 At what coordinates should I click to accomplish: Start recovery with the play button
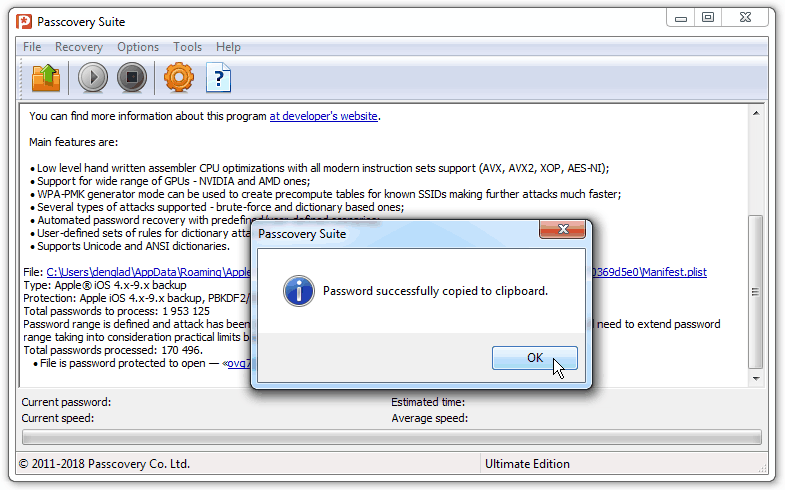[93, 78]
